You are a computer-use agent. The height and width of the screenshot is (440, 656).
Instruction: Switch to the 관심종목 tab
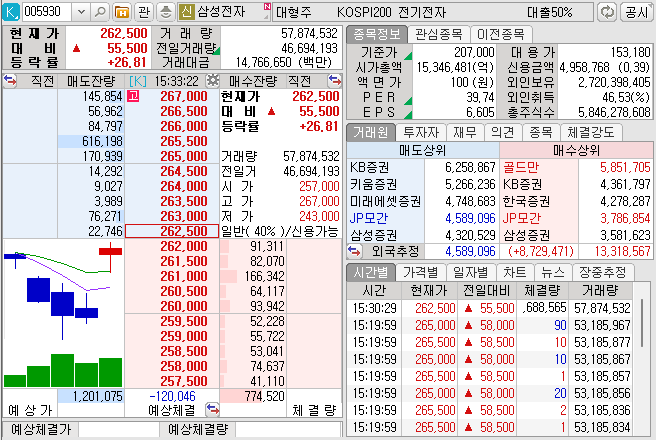click(438, 34)
